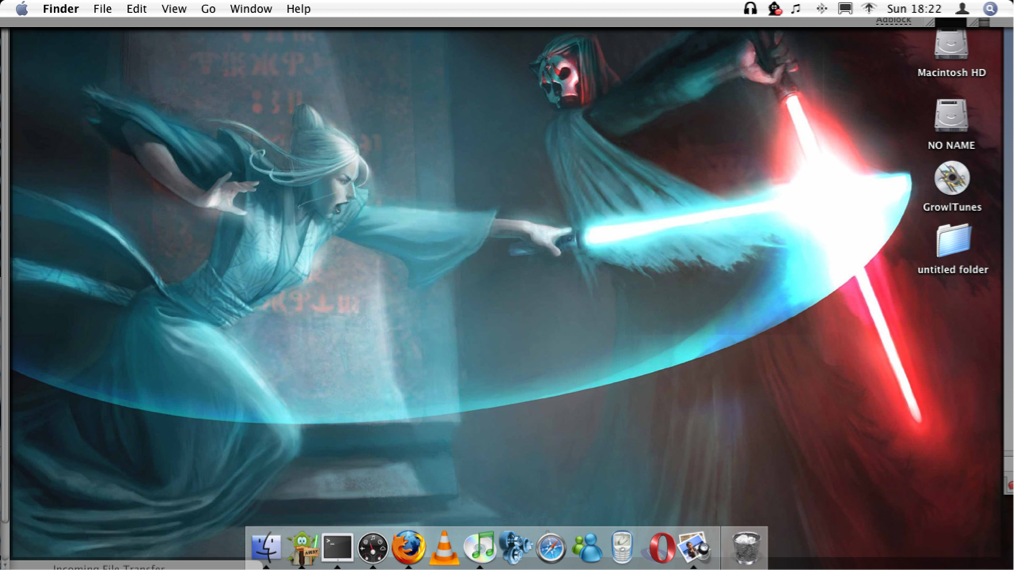This screenshot has width=1024, height=578.
Task: Select Macintosh HD drive icon
Action: 951,45
